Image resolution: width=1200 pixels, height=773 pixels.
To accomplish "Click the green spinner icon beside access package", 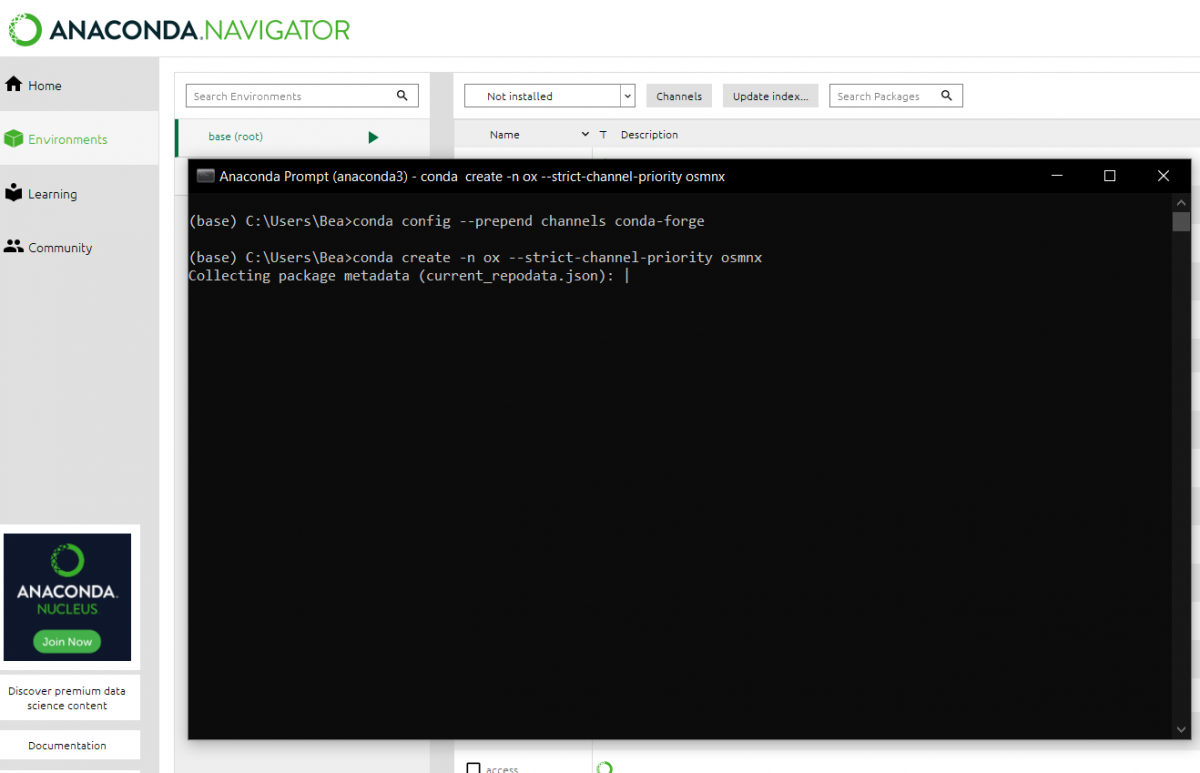I will point(604,768).
